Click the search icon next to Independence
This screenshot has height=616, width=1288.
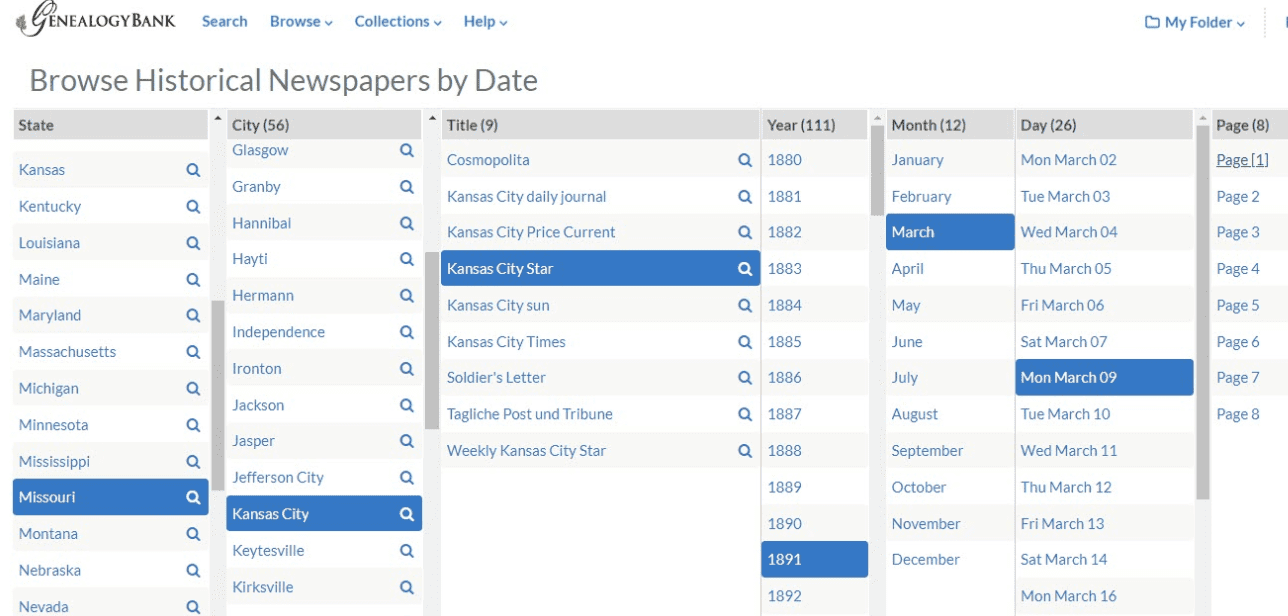407,332
